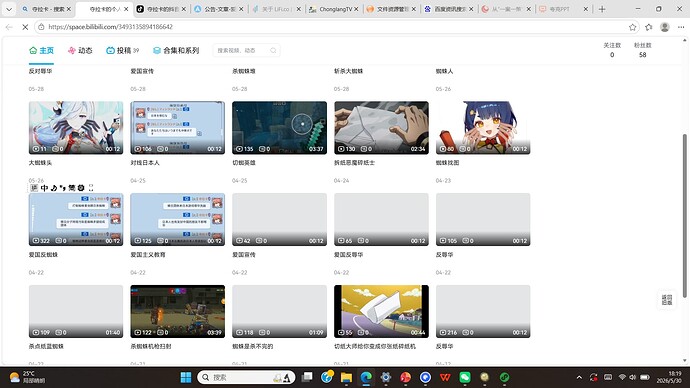Toggle 简 simplified mode in IME bar
Viewport: 690px width, 388px height.
71,188
